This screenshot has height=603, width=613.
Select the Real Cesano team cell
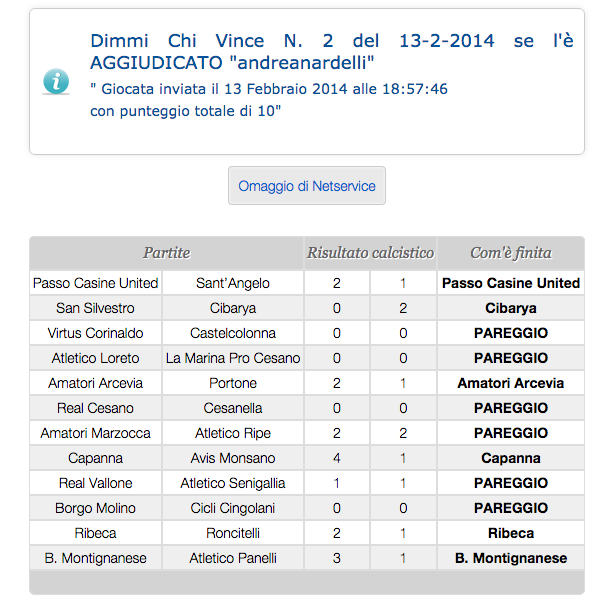(x=95, y=408)
